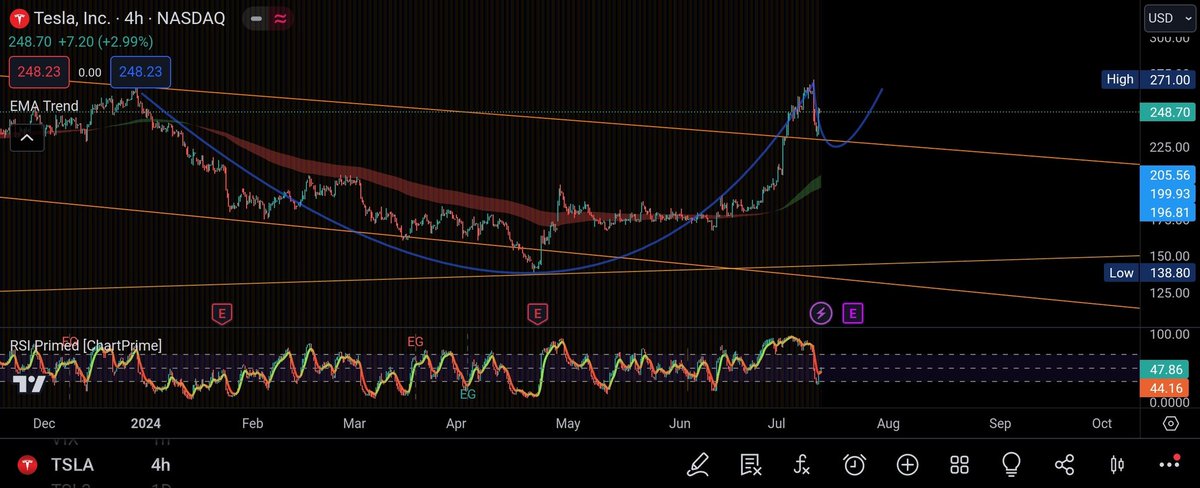This screenshot has height=488, width=1200.
Task: Change the candlestick chart type
Action: tap(1116, 464)
